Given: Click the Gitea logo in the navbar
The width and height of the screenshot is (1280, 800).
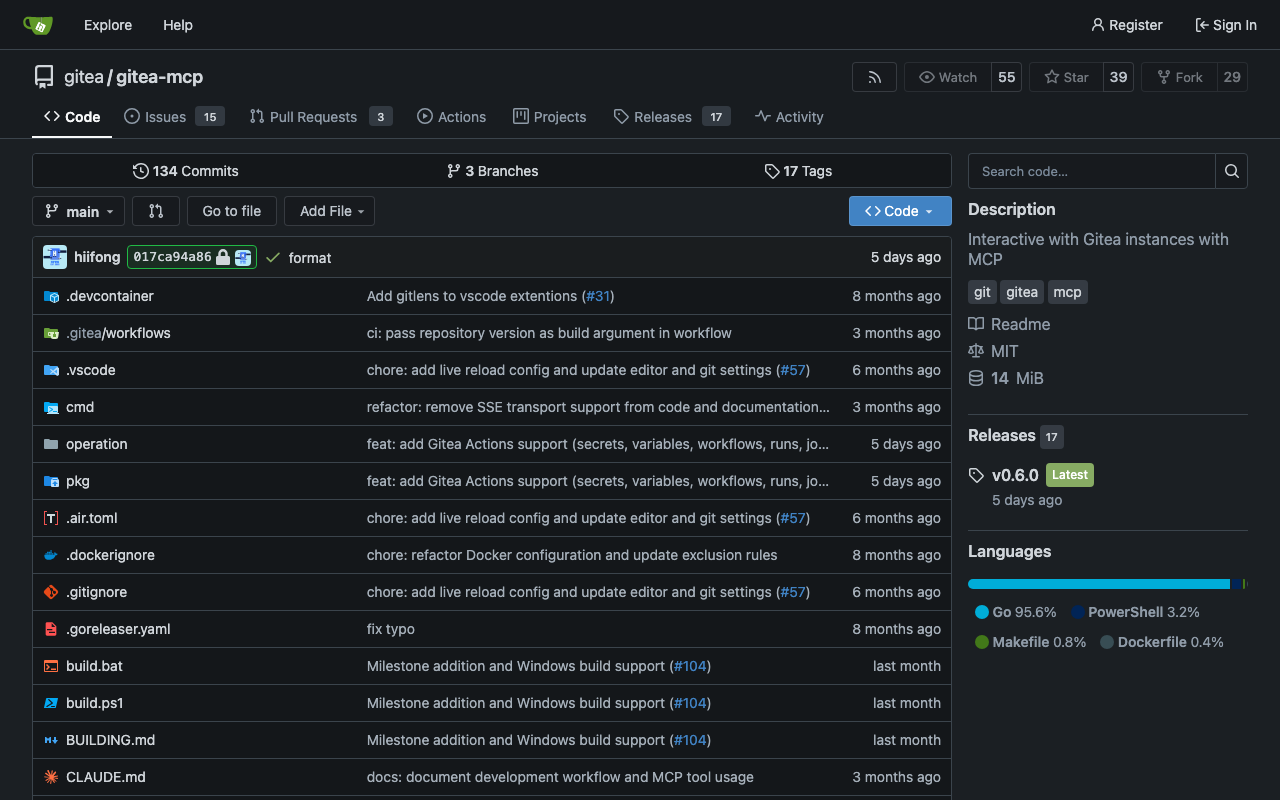Looking at the screenshot, I should (x=38, y=25).
